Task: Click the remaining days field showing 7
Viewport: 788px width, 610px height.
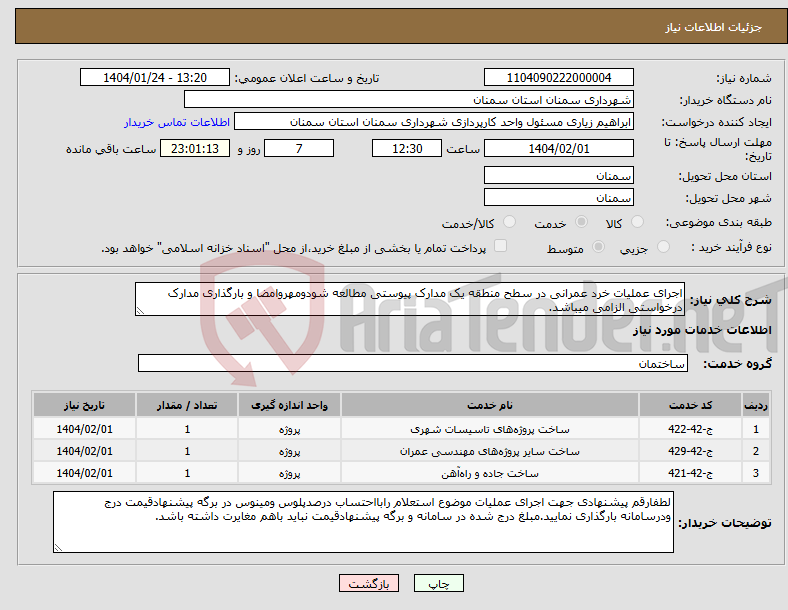Action: pos(299,149)
